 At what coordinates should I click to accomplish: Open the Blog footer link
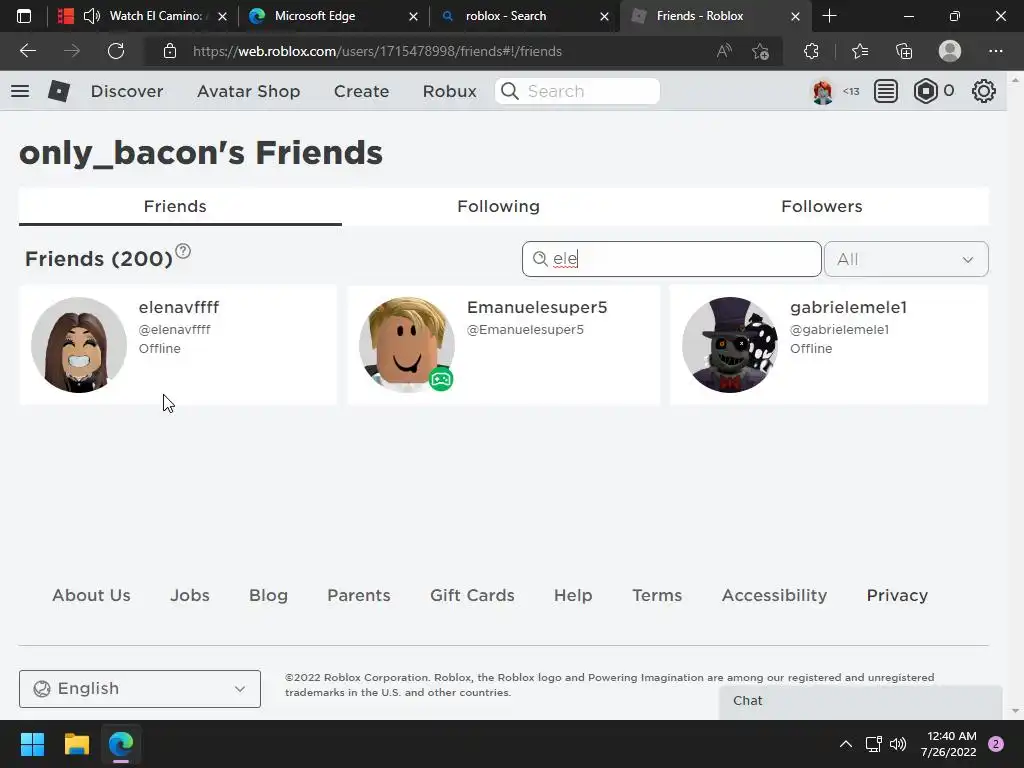268,596
